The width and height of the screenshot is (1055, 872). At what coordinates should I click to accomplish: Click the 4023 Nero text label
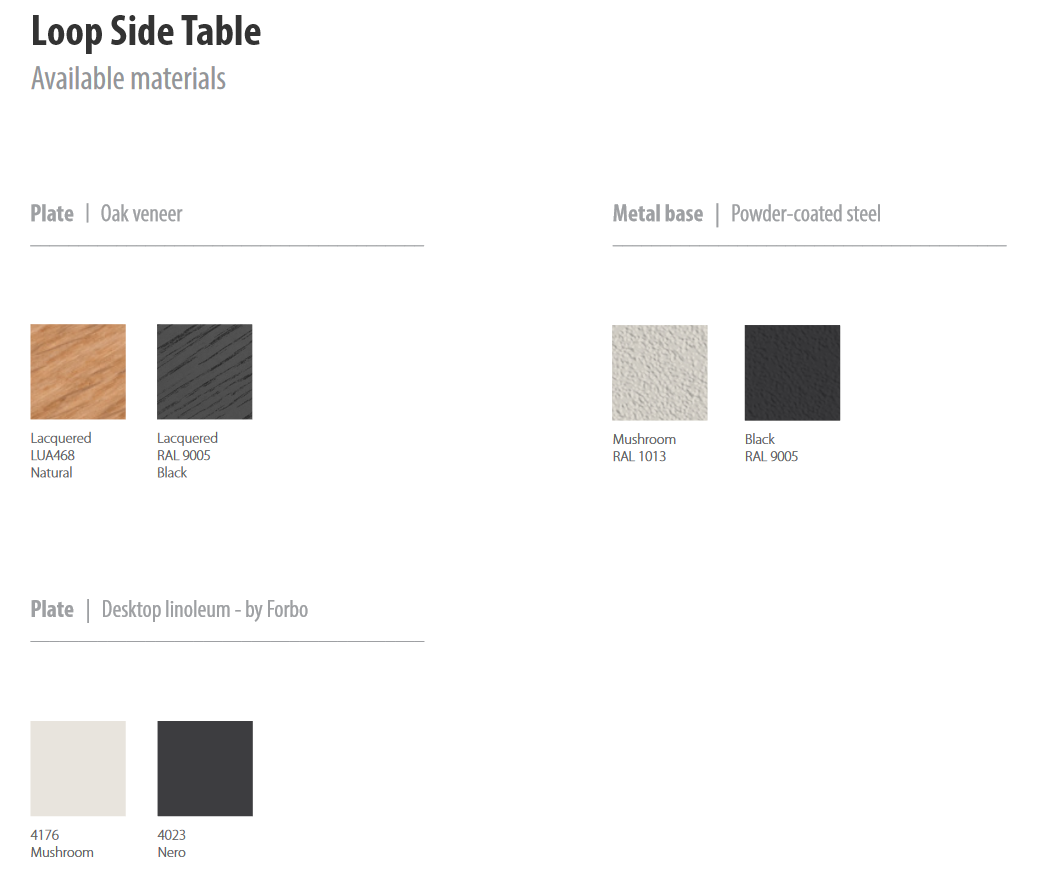(172, 843)
